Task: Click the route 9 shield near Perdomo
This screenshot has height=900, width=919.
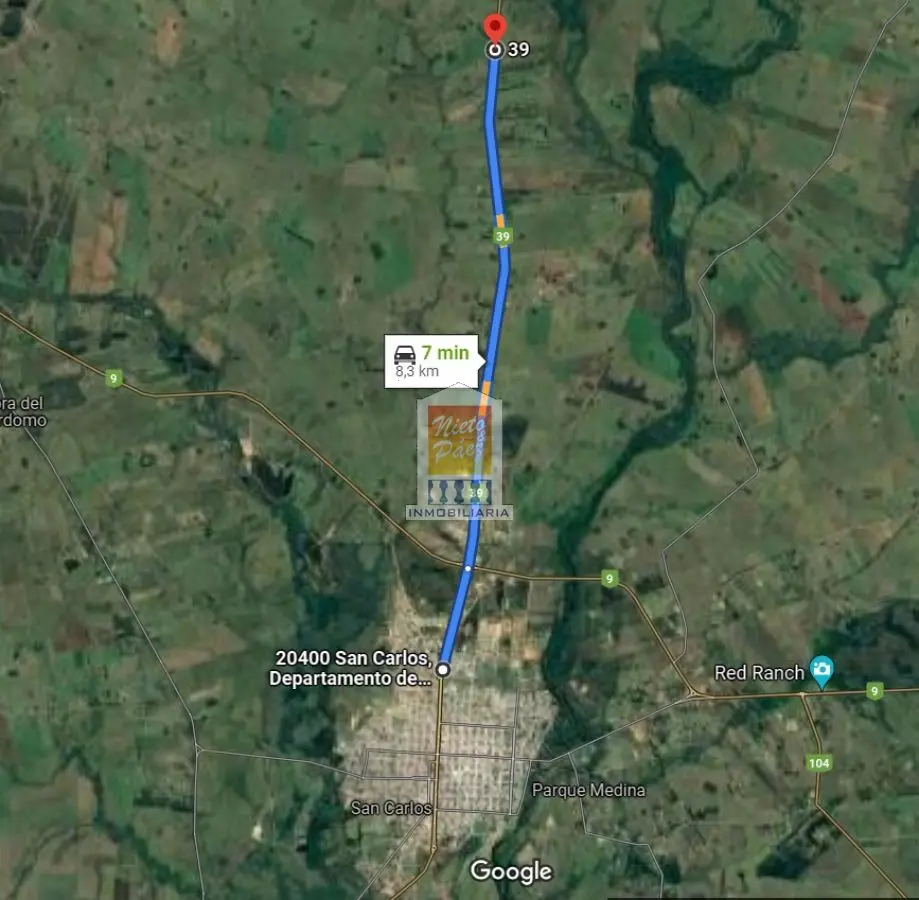Action: tap(114, 378)
